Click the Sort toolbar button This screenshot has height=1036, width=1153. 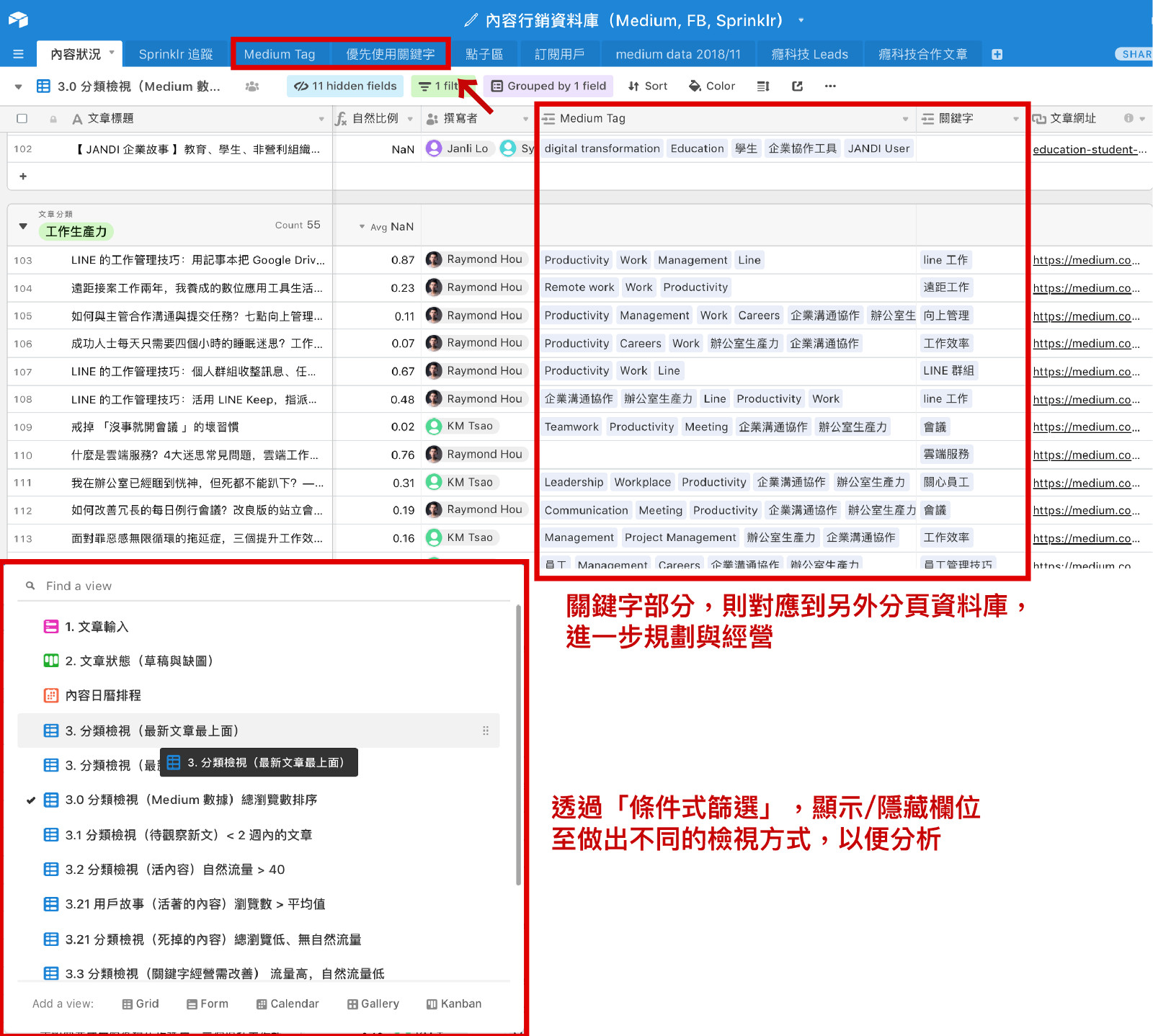tap(647, 86)
